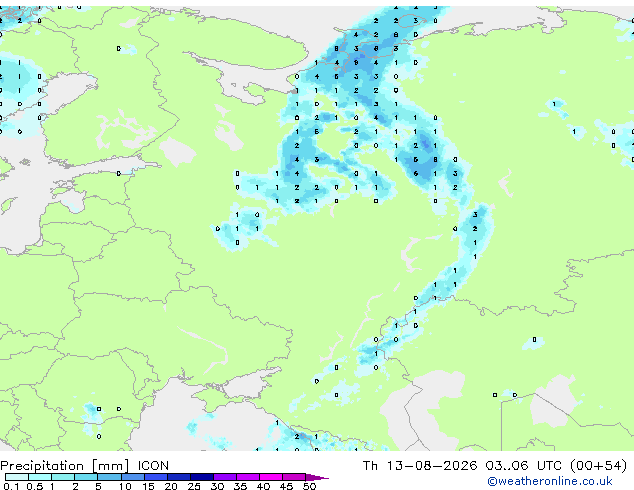Click the "Precipitation [mm]" legend title
Screen dimensions: 634x490
[x=65, y=466]
